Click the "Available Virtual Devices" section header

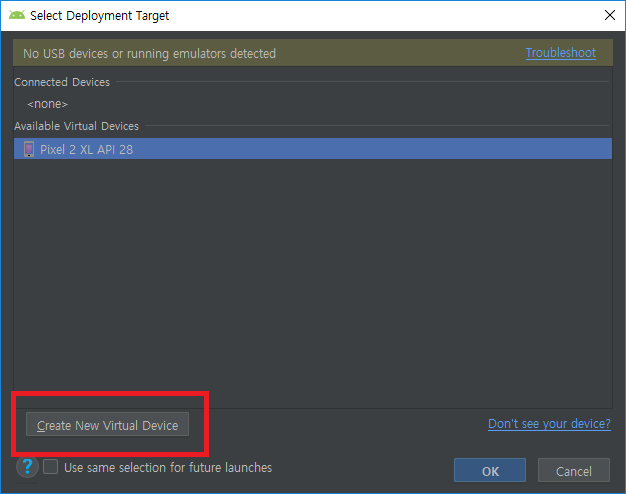pyautogui.click(x=76, y=126)
